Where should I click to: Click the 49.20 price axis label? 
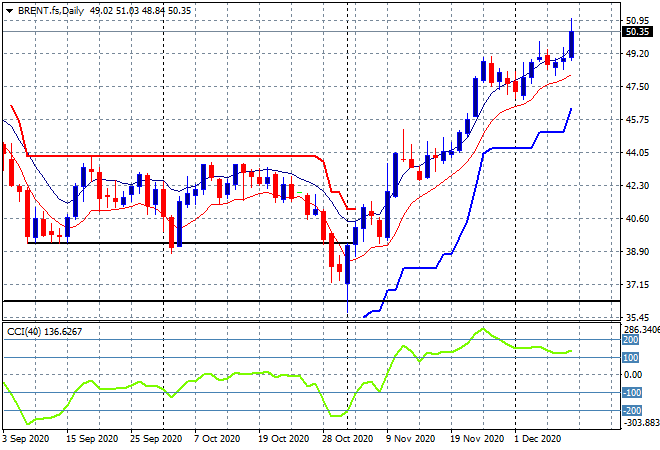pyautogui.click(x=637, y=53)
